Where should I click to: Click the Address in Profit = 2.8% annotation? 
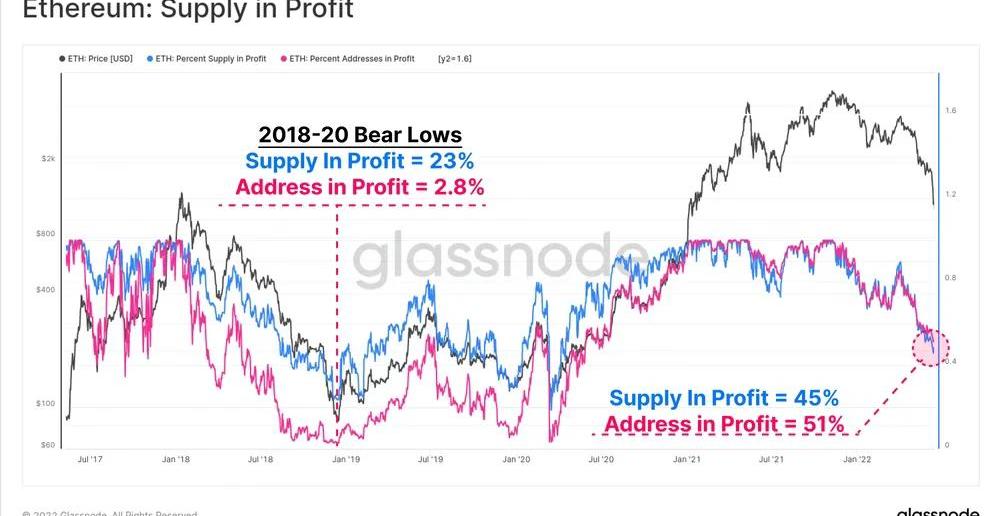pos(359,187)
